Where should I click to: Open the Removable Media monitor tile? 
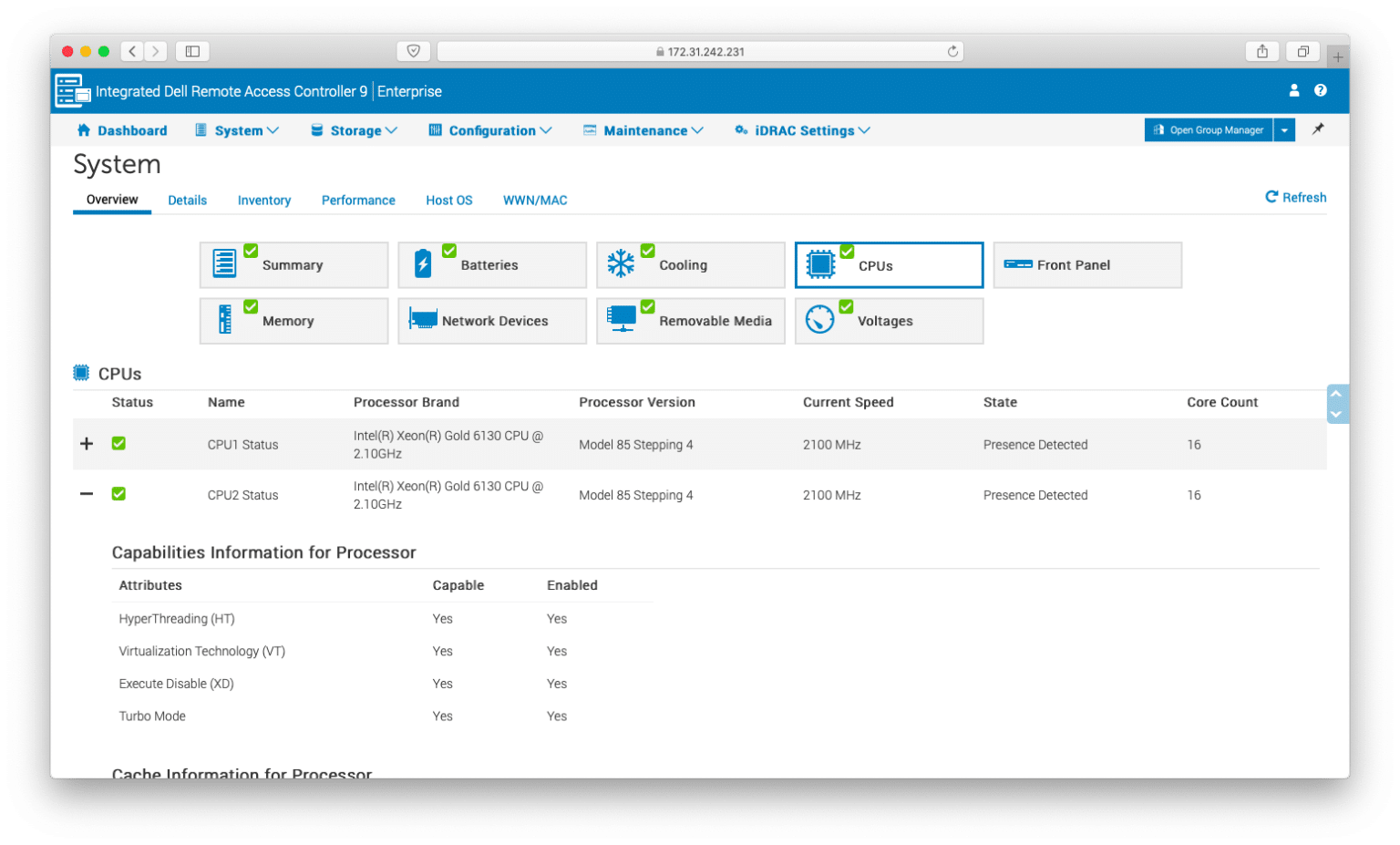pos(690,321)
